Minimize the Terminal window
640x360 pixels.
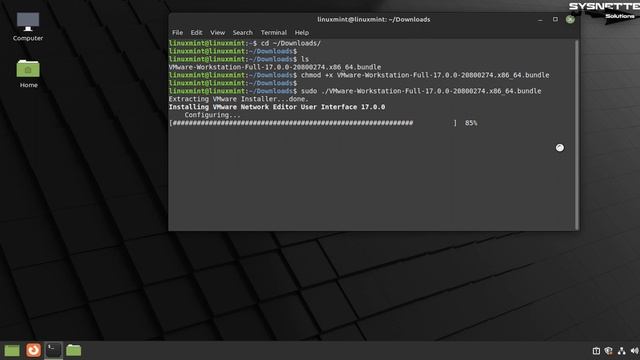(540, 20)
